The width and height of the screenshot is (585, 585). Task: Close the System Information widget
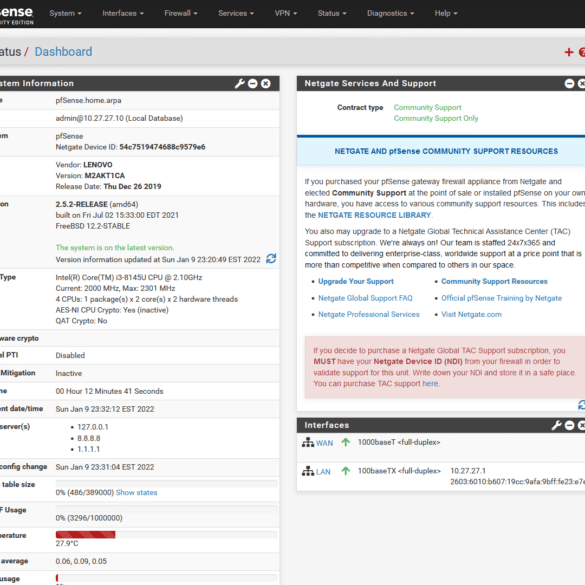[x=266, y=84]
